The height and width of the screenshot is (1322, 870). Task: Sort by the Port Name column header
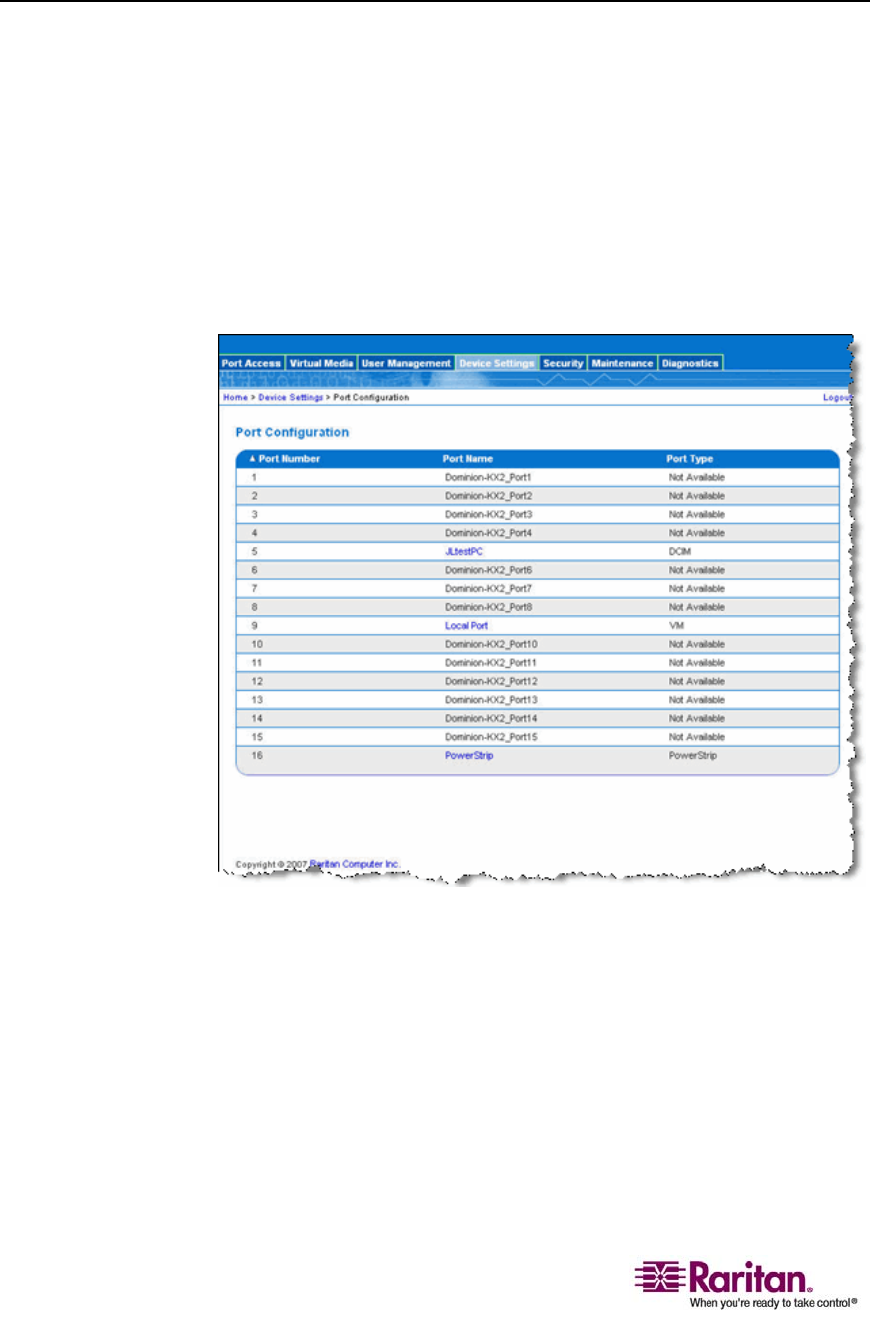[468, 459]
